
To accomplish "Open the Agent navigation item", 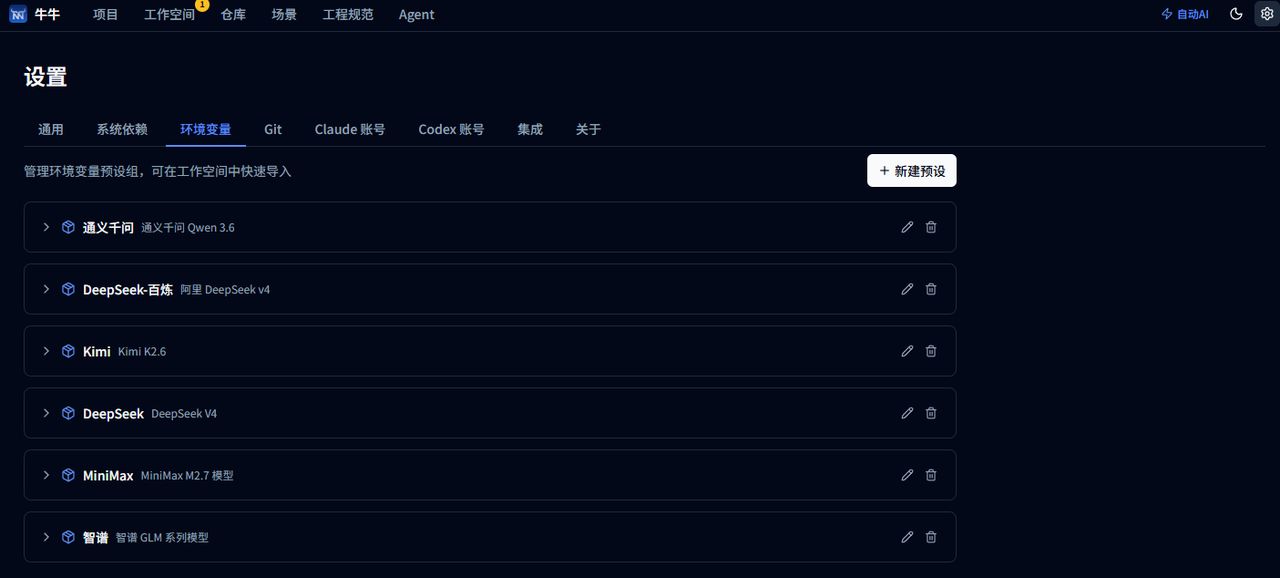I will tap(416, 15).
